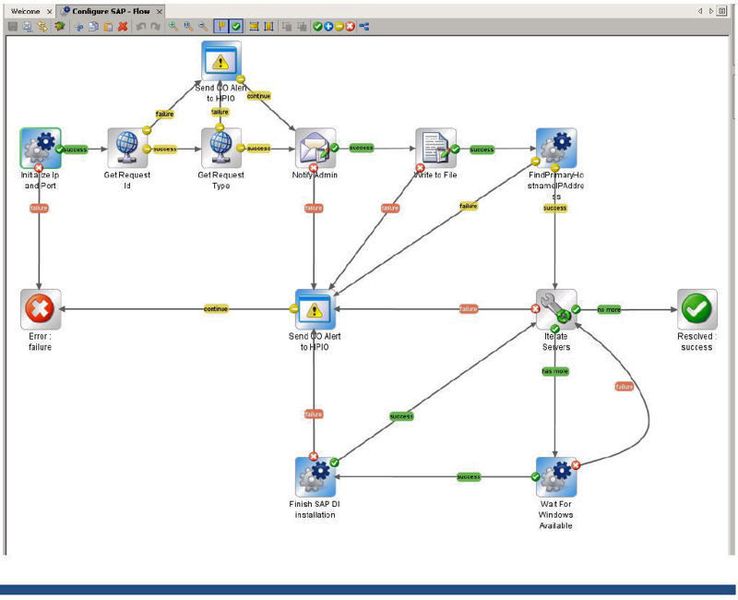Click the blue share/connect icon at the toolbar's end

tap(364, 26)
